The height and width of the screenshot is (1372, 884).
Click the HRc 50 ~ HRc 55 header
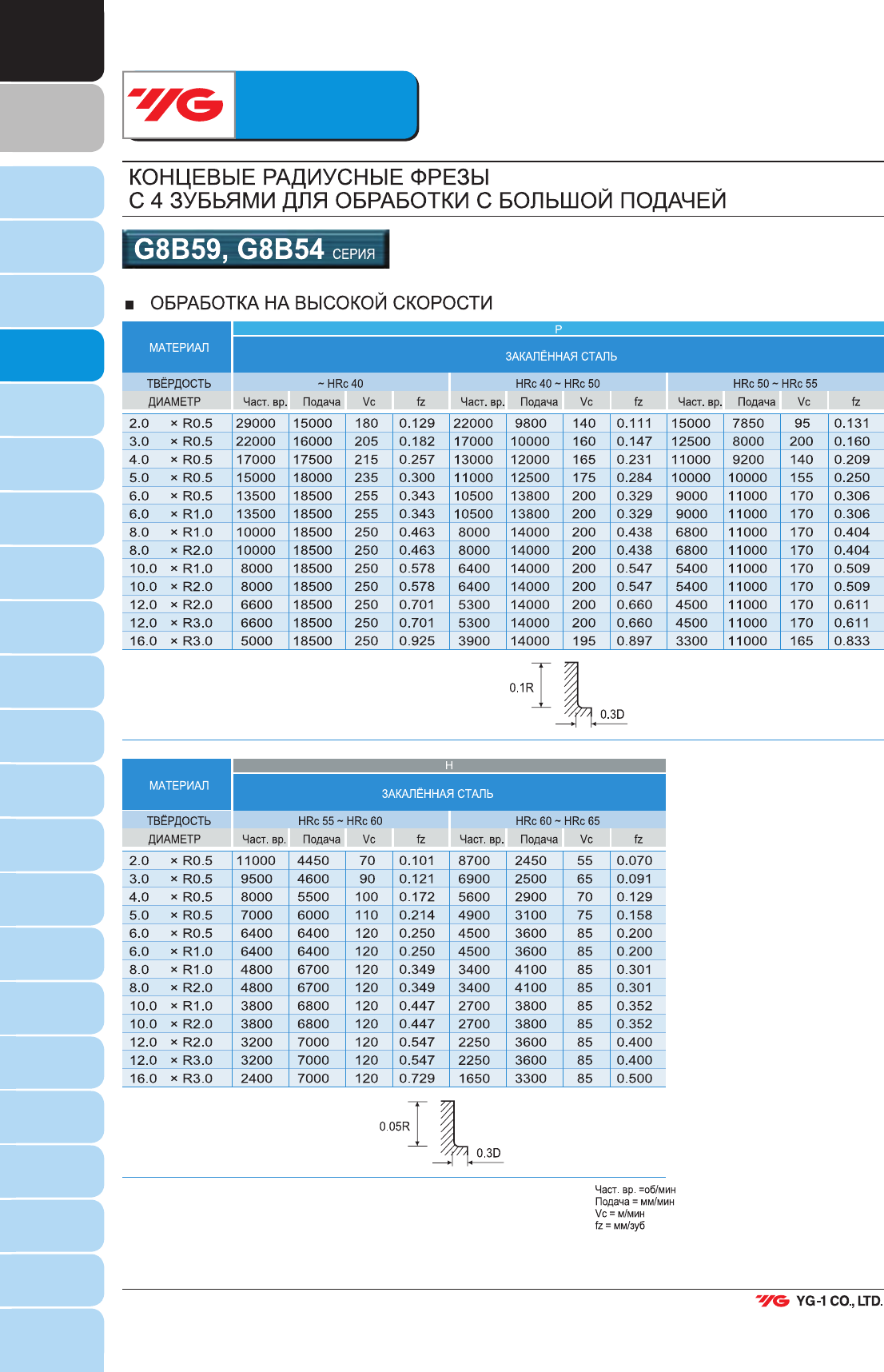click(775, 383)
